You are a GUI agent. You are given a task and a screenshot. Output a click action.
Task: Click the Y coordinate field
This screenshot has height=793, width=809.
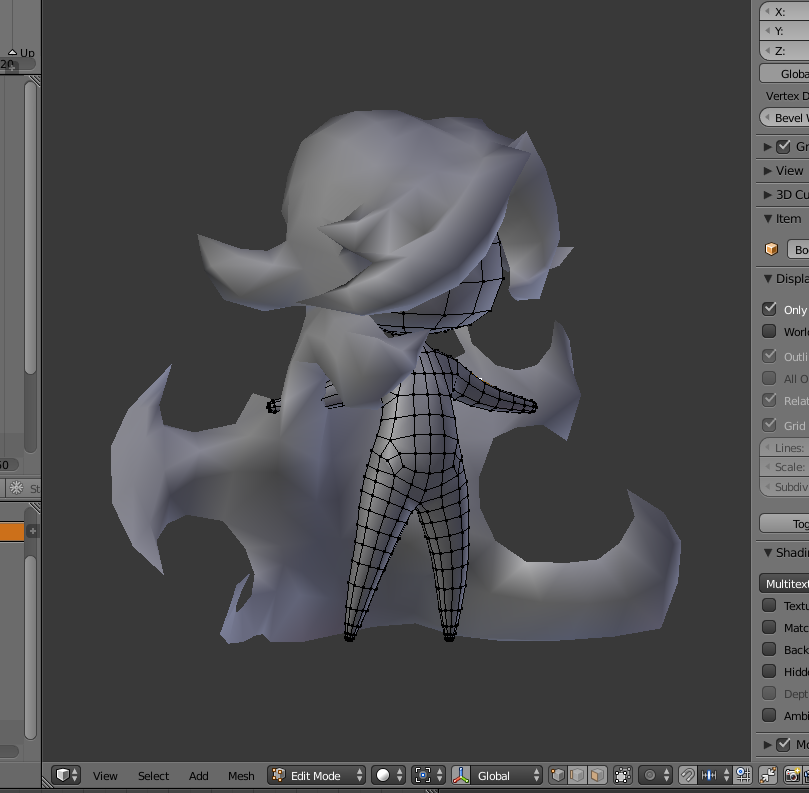pyautogui.click(x=784, y=31)
